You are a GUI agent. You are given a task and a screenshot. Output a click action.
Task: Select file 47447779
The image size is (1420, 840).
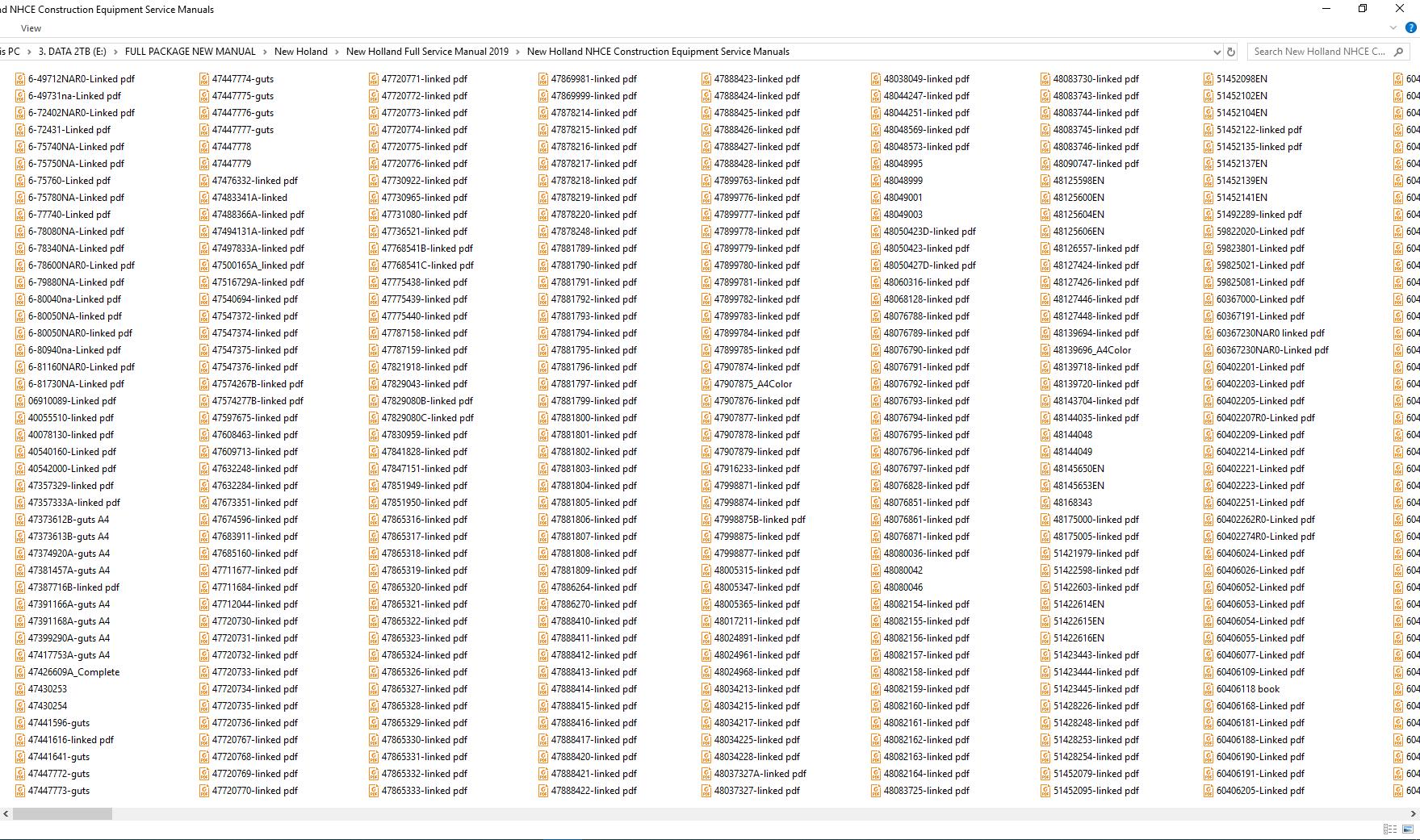coord(225,164)
